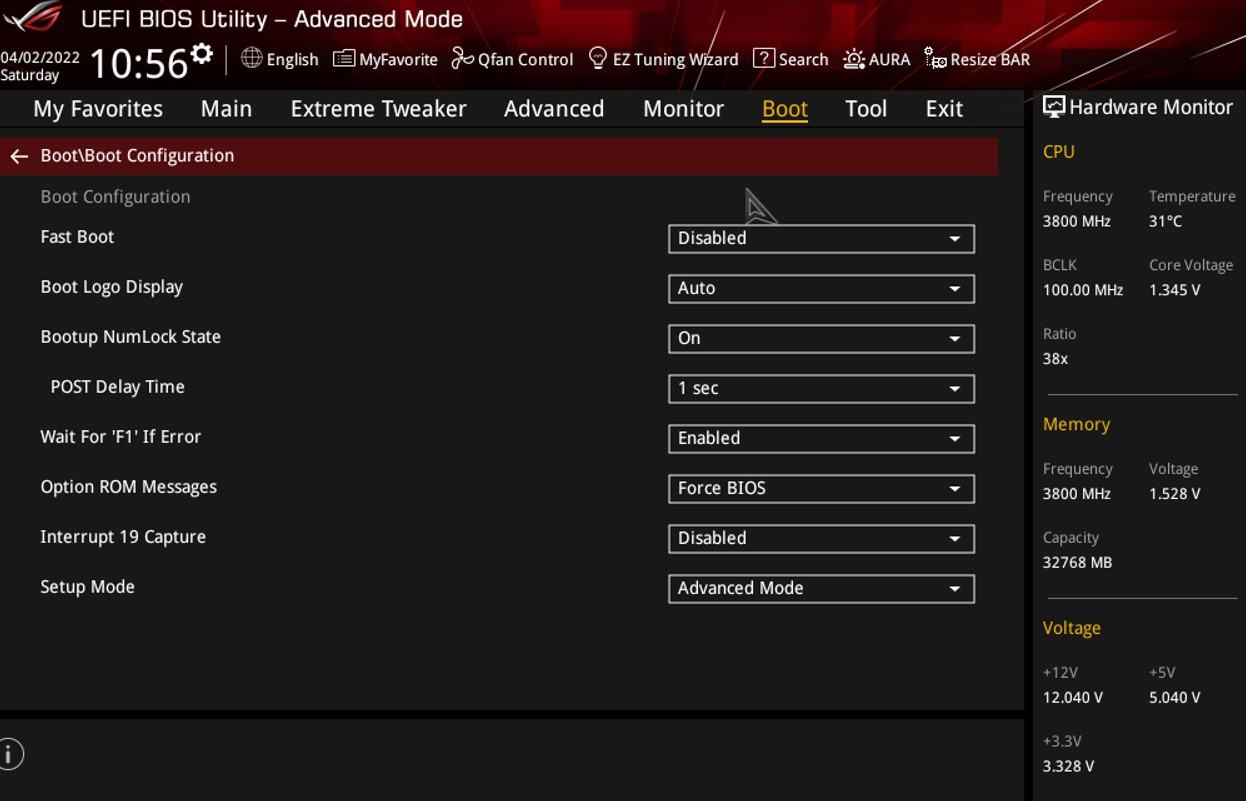Viewport: 1246px width, 801px height.
Task: Click the back arrow to Boot menu
Action: tap(18, 156)
